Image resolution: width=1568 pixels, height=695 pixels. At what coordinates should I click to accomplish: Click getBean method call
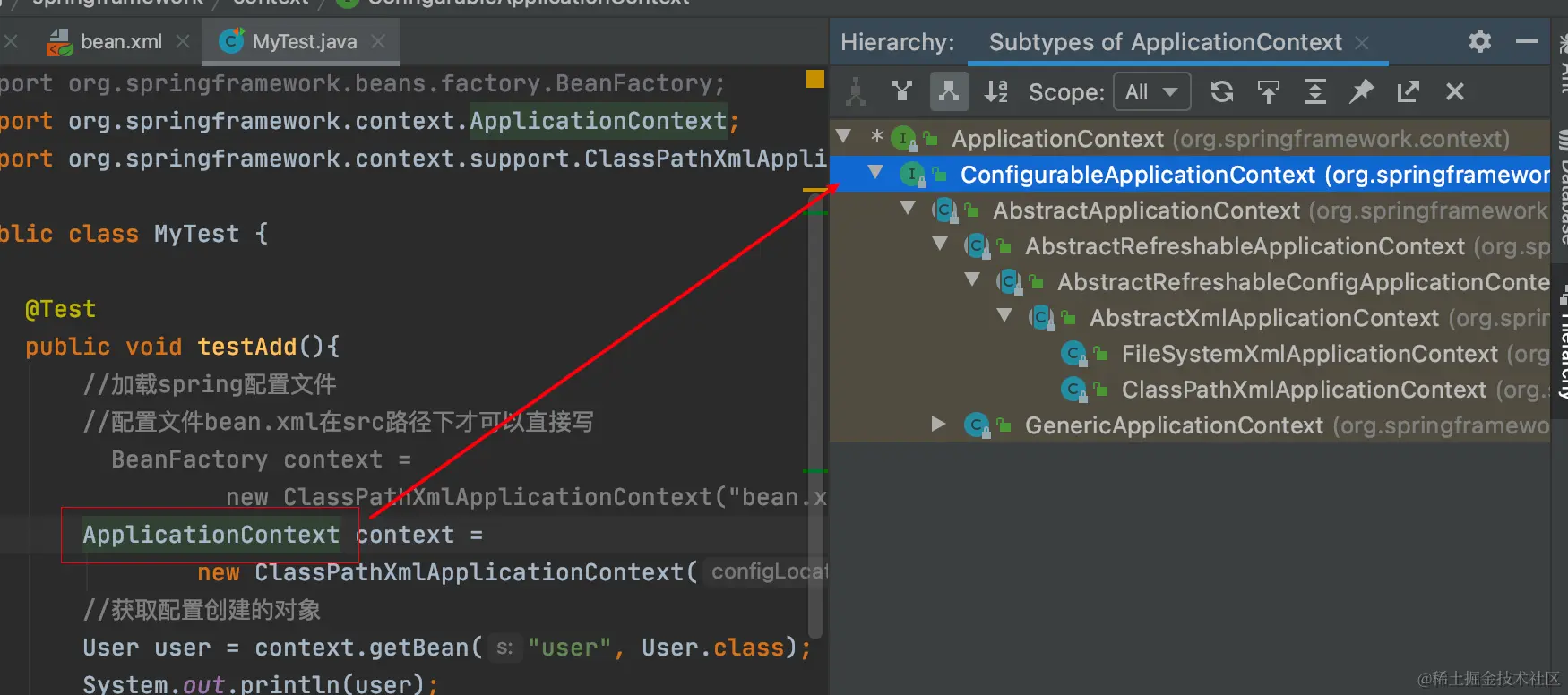click(418, 648)
